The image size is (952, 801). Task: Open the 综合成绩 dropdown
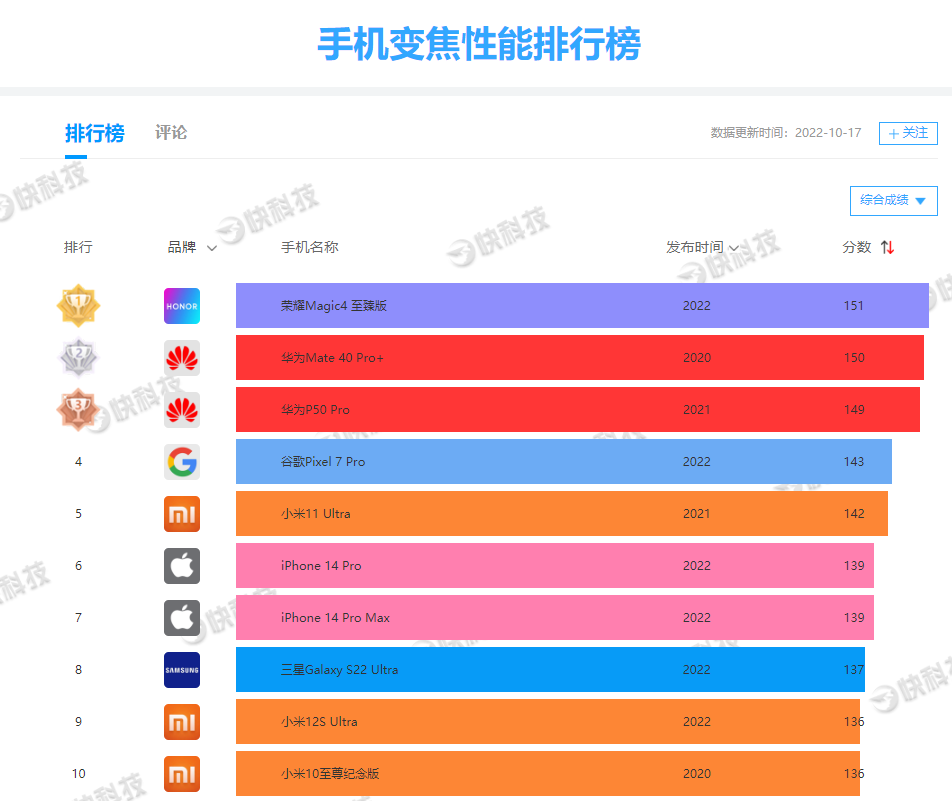[893, 200]
